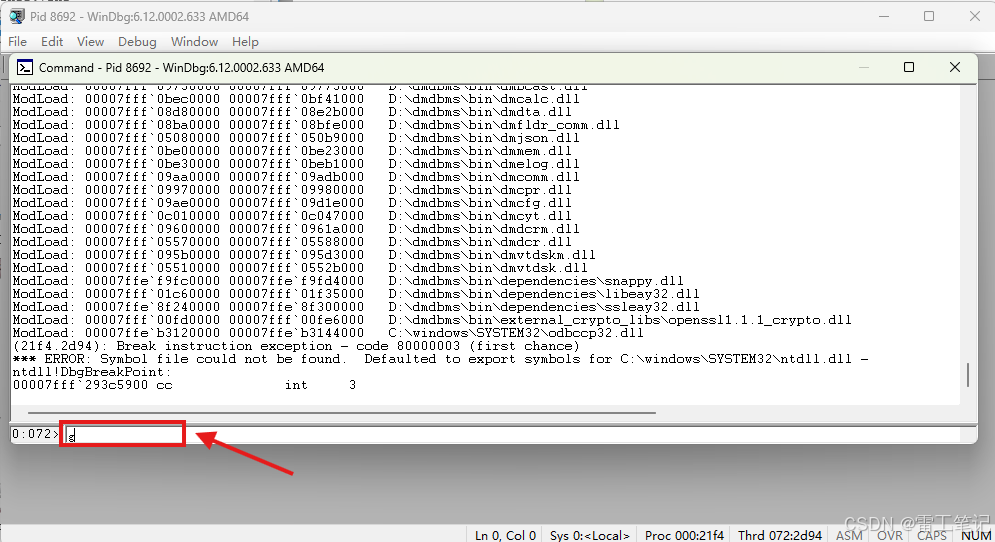The height and width of the screenshot is (542, 995).
Task: Maximize the Command sub-window
Action: pyautogui.click(x=909, y=67)
